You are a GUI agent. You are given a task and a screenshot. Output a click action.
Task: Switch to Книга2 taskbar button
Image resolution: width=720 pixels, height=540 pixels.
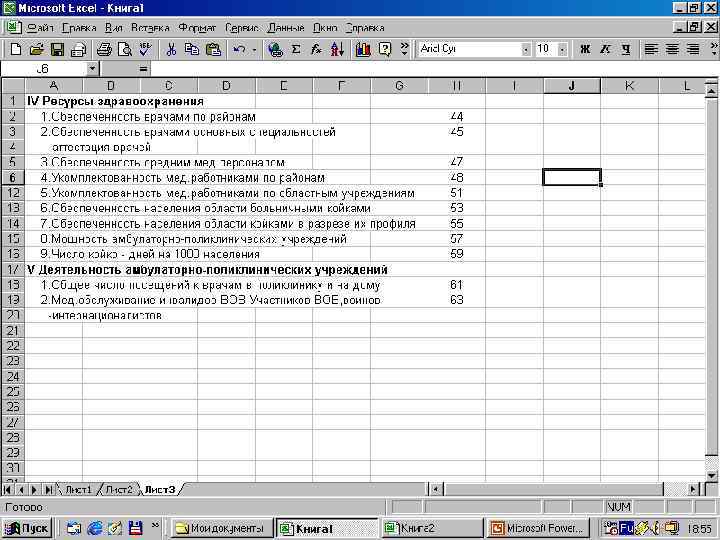coord(431,529)
